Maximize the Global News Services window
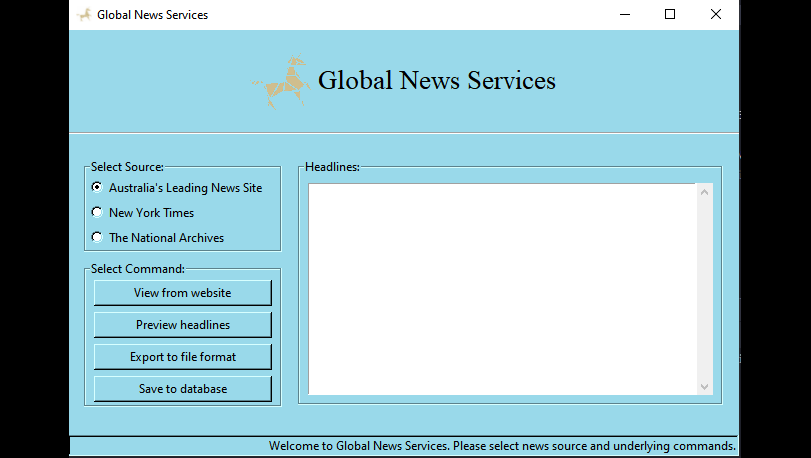 coord(670,14)
